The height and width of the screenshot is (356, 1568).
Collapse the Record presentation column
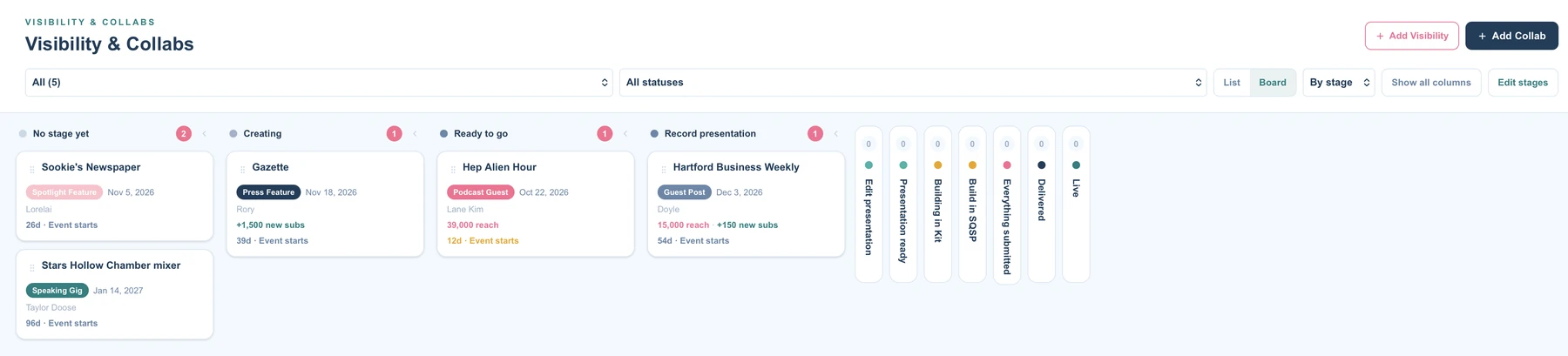coord(836,134)
